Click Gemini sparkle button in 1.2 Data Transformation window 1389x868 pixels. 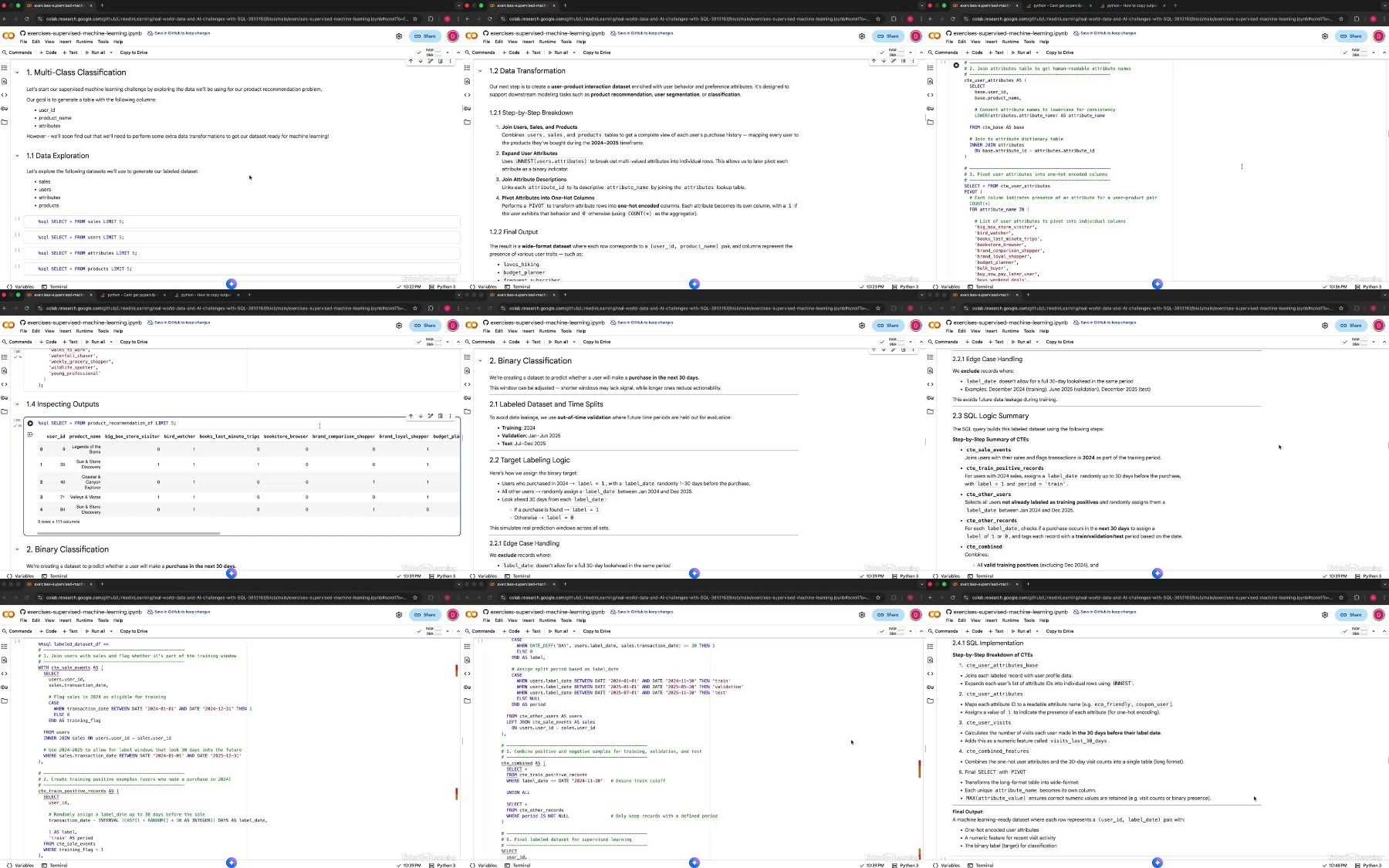click(694, 284)
